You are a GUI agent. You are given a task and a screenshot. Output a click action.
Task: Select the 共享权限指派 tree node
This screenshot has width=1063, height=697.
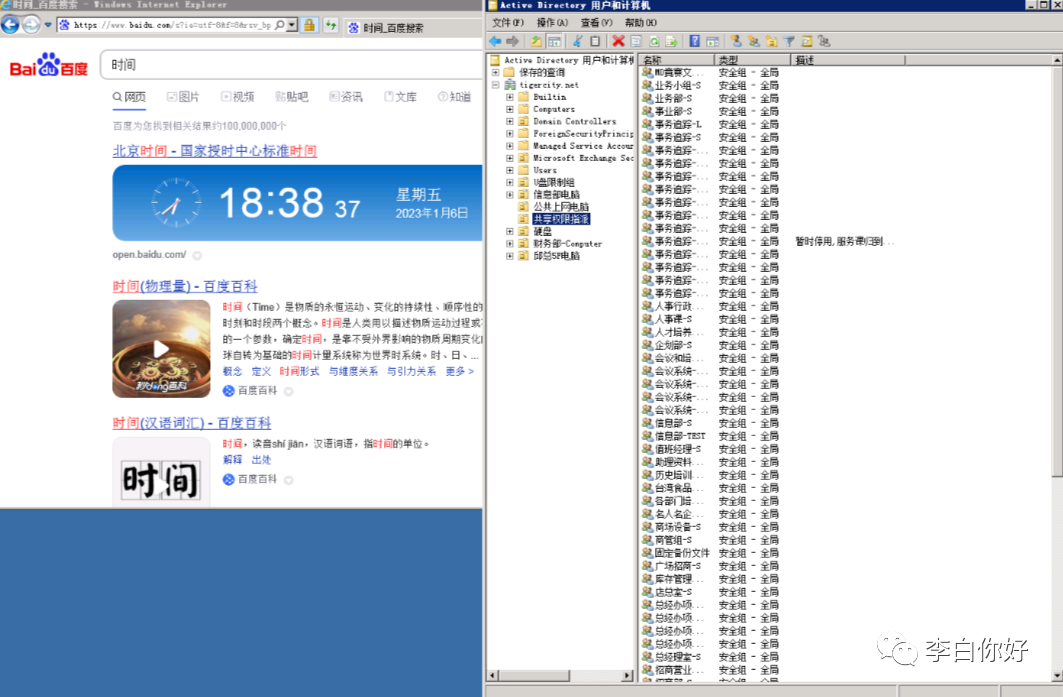coord(561,219)
